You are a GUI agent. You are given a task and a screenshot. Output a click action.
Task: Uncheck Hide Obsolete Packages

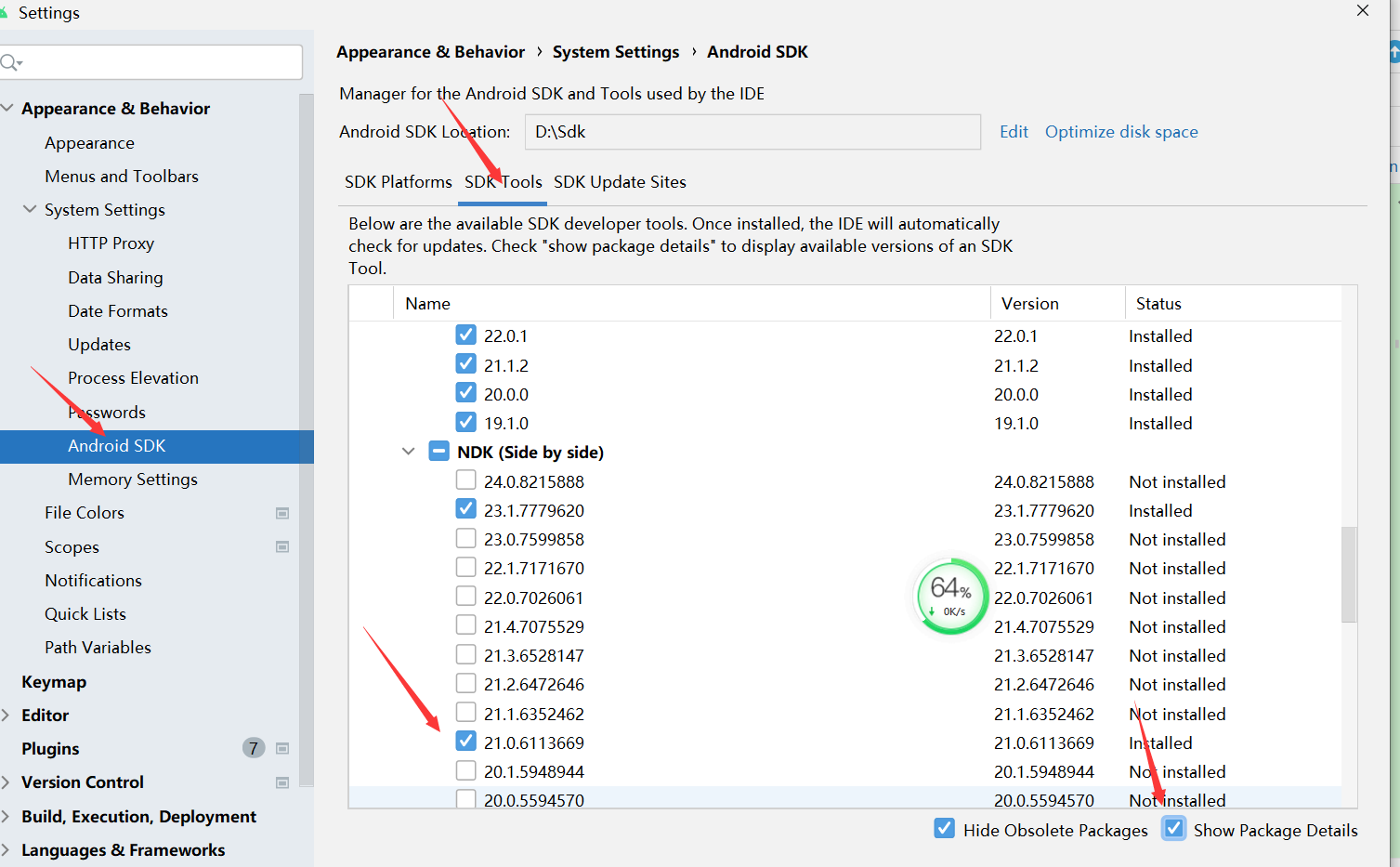click(944, 828)
